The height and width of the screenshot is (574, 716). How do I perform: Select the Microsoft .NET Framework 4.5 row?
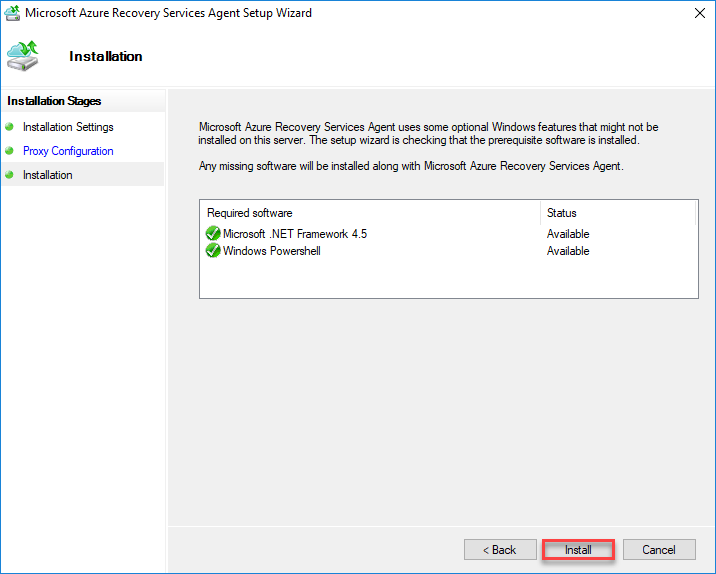tap(295, 234)
